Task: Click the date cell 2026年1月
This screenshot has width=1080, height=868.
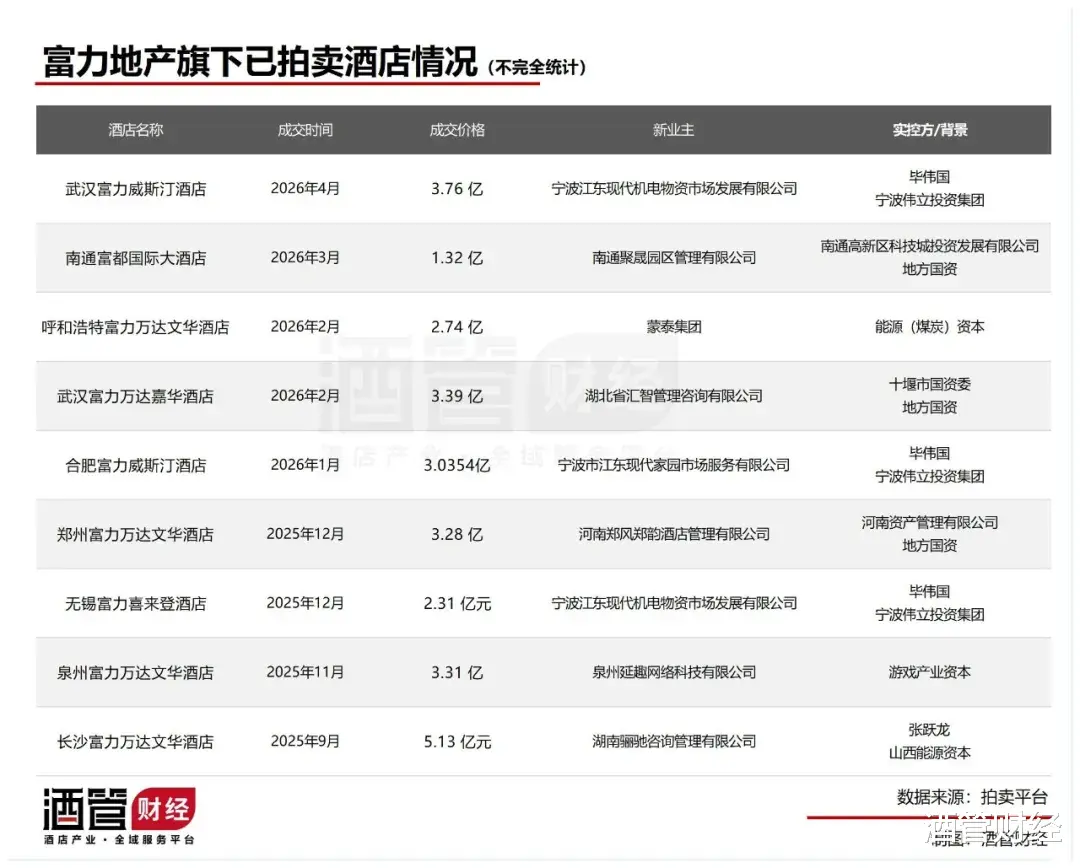Action: coord(305,465)
